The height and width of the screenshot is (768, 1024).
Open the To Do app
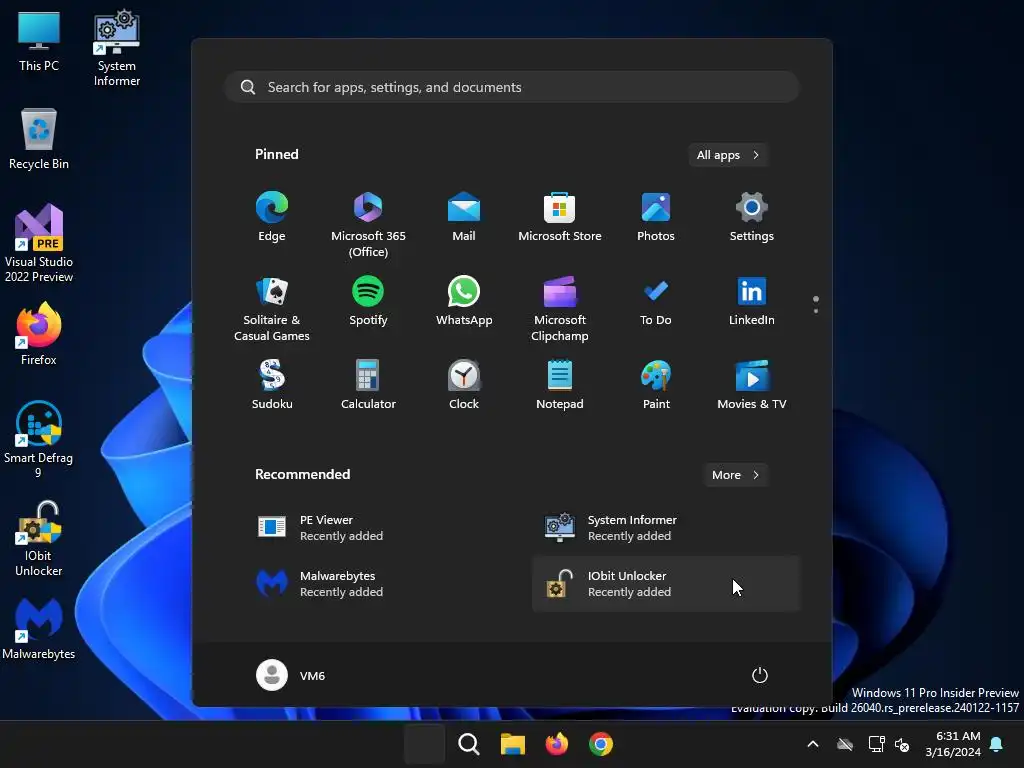click(656, 302)
